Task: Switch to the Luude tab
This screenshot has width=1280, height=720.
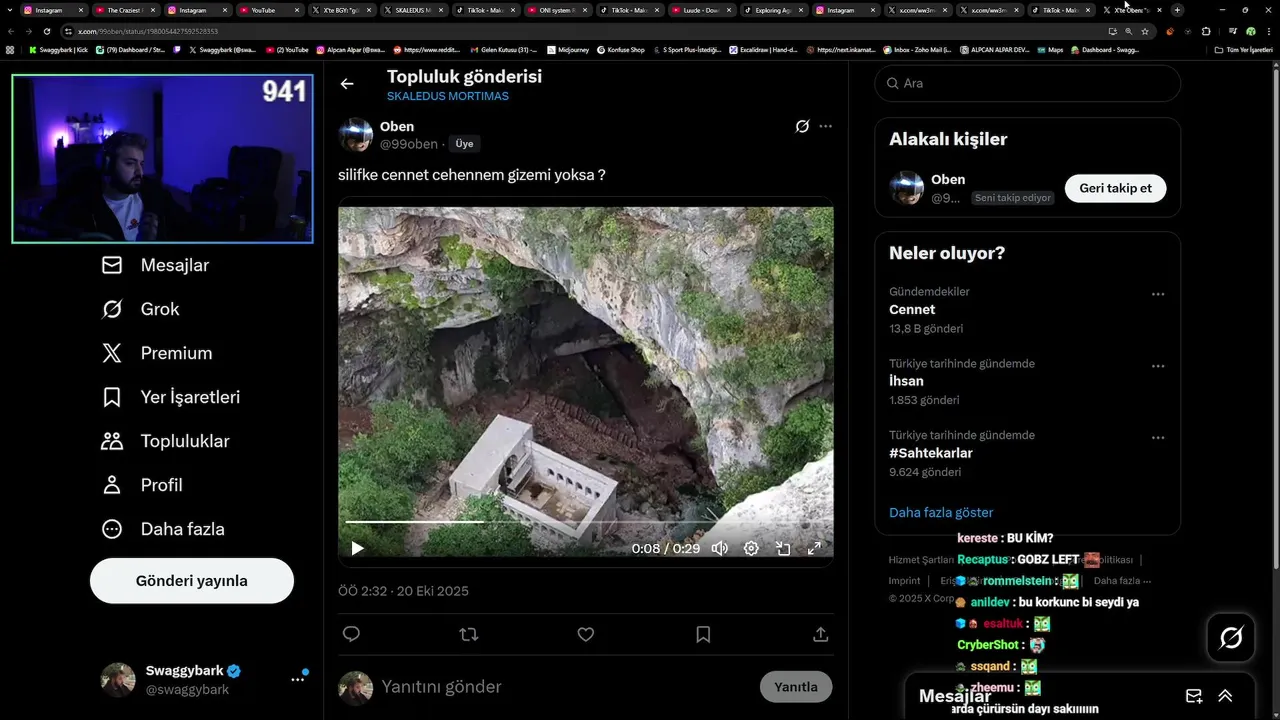Action: [701, 10]
